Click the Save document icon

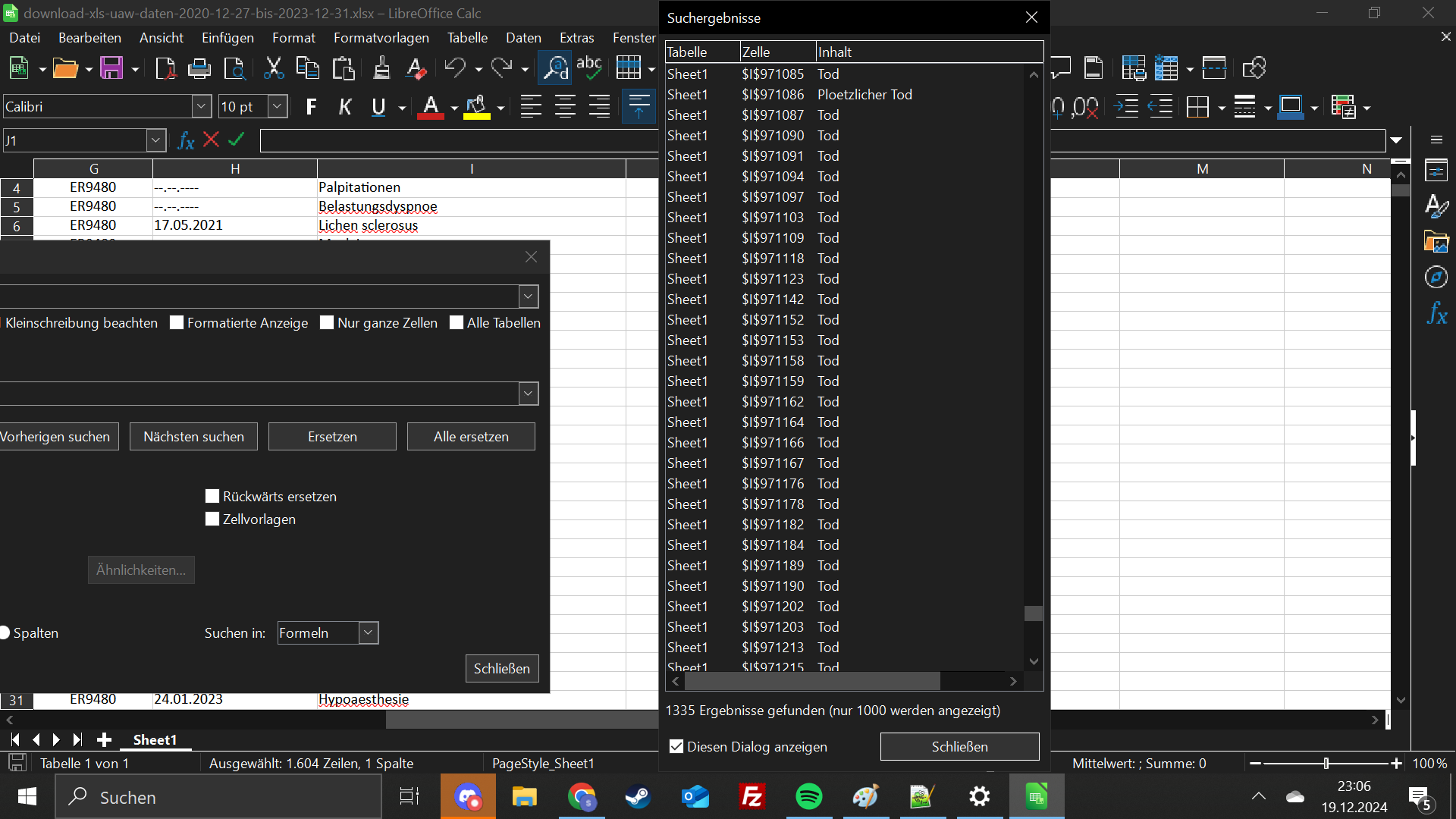111,68
